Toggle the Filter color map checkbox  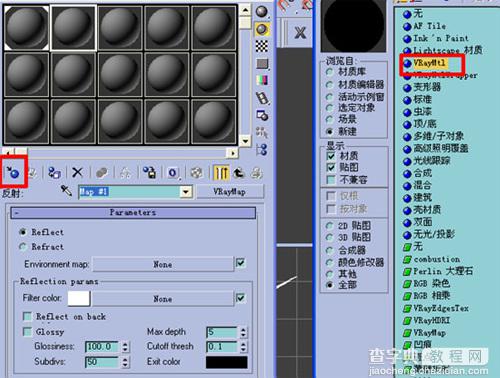point(240,298)
